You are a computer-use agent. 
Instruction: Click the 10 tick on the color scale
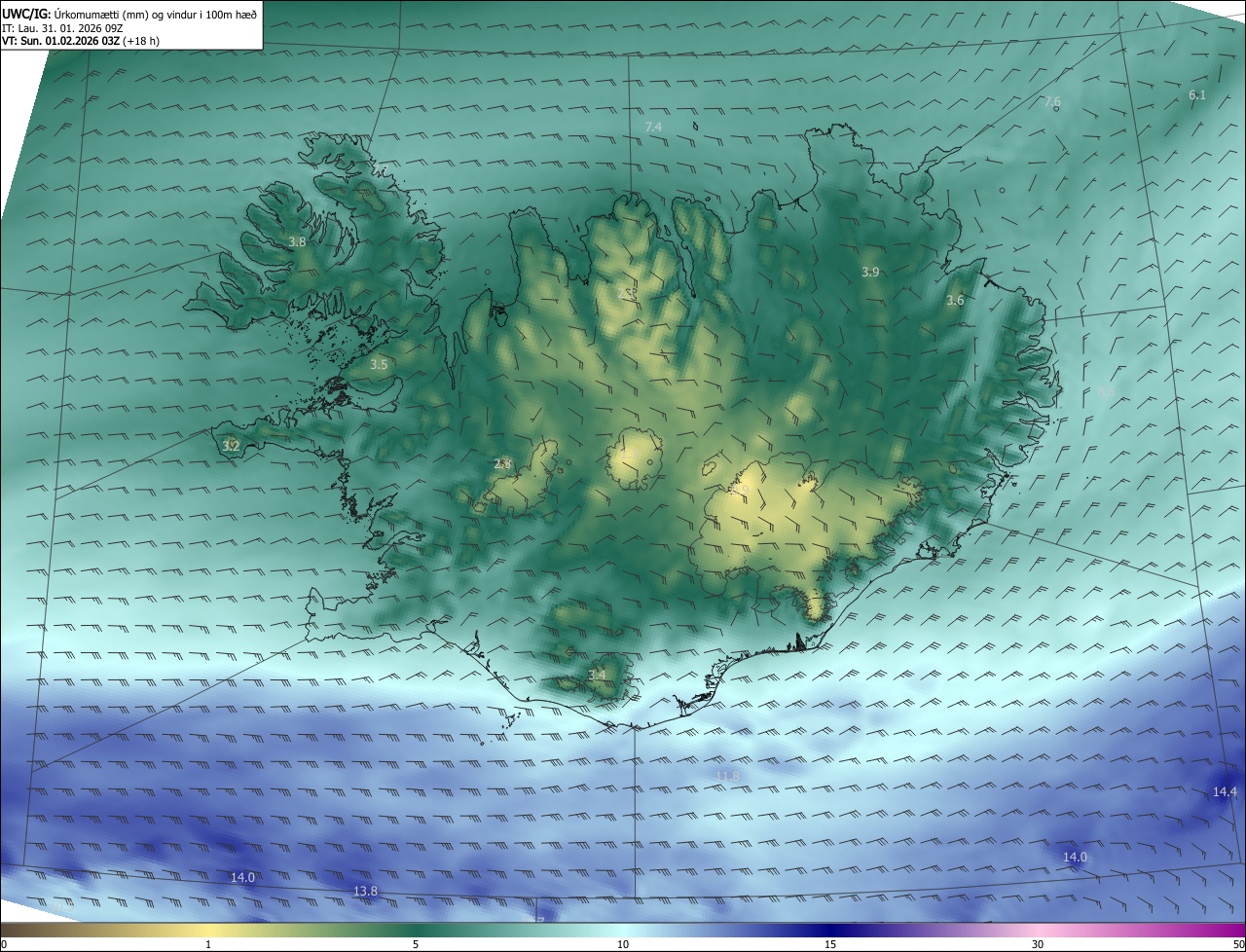point(623,945)
